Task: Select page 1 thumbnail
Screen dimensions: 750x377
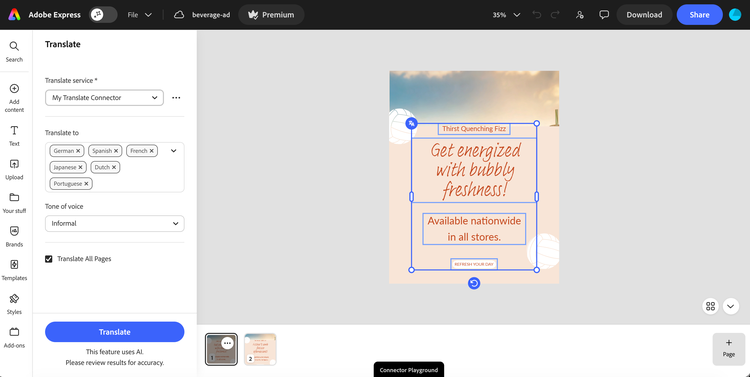Action: [x=221, y=350]
